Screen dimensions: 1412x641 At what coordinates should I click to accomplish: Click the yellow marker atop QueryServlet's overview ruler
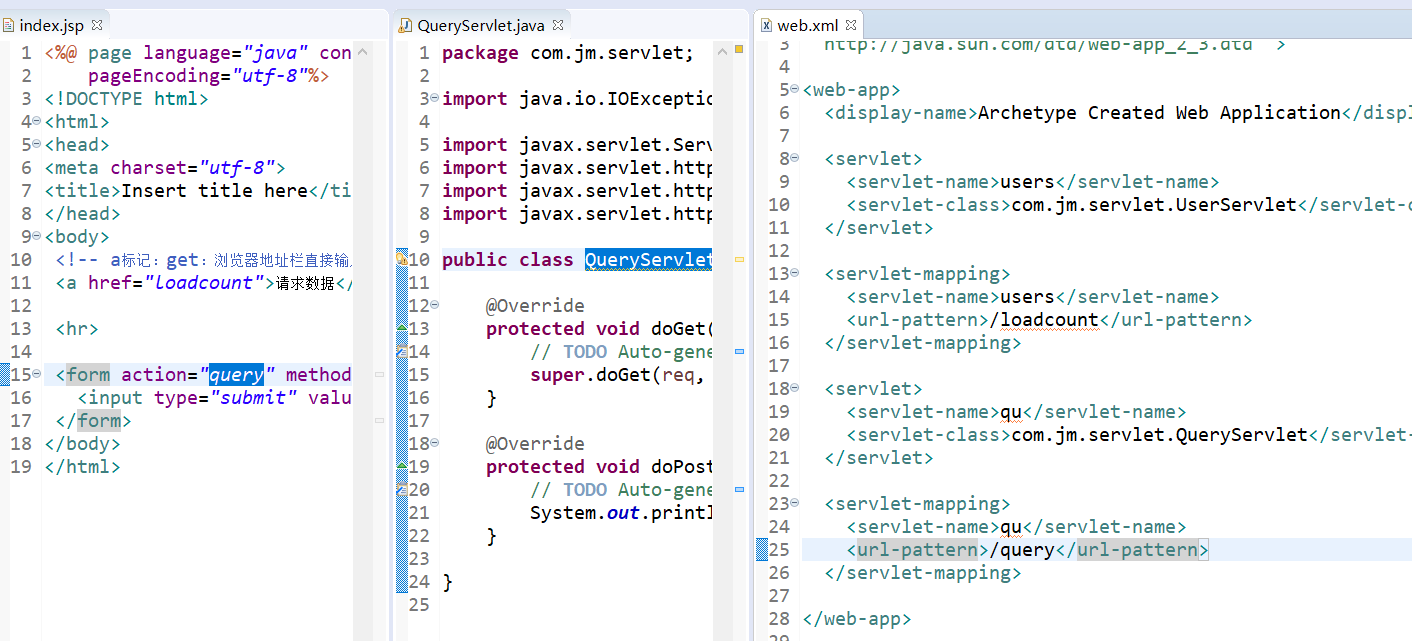[x=737, y=48]
